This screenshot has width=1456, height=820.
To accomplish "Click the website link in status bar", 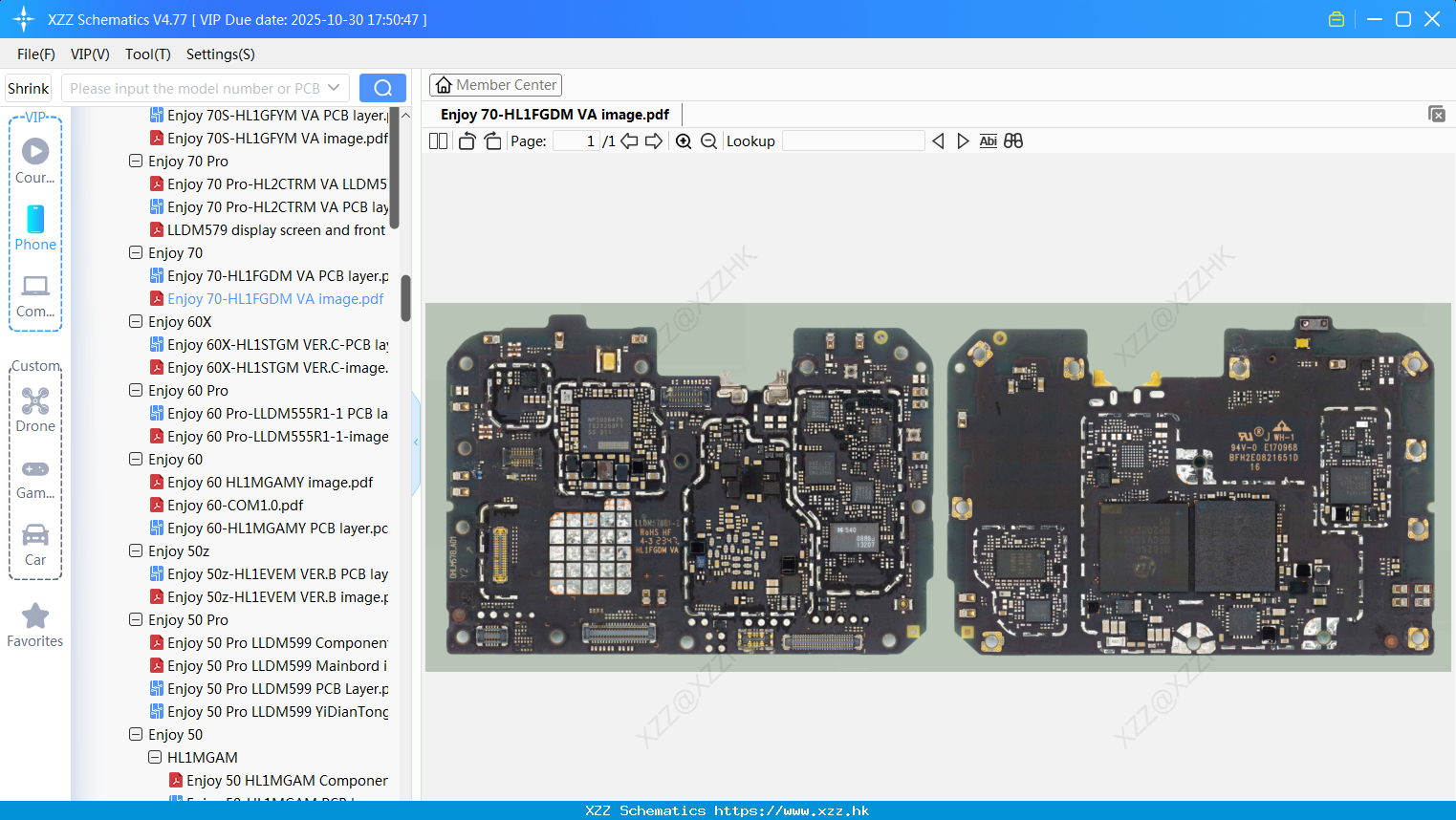I will click(792, 810).
